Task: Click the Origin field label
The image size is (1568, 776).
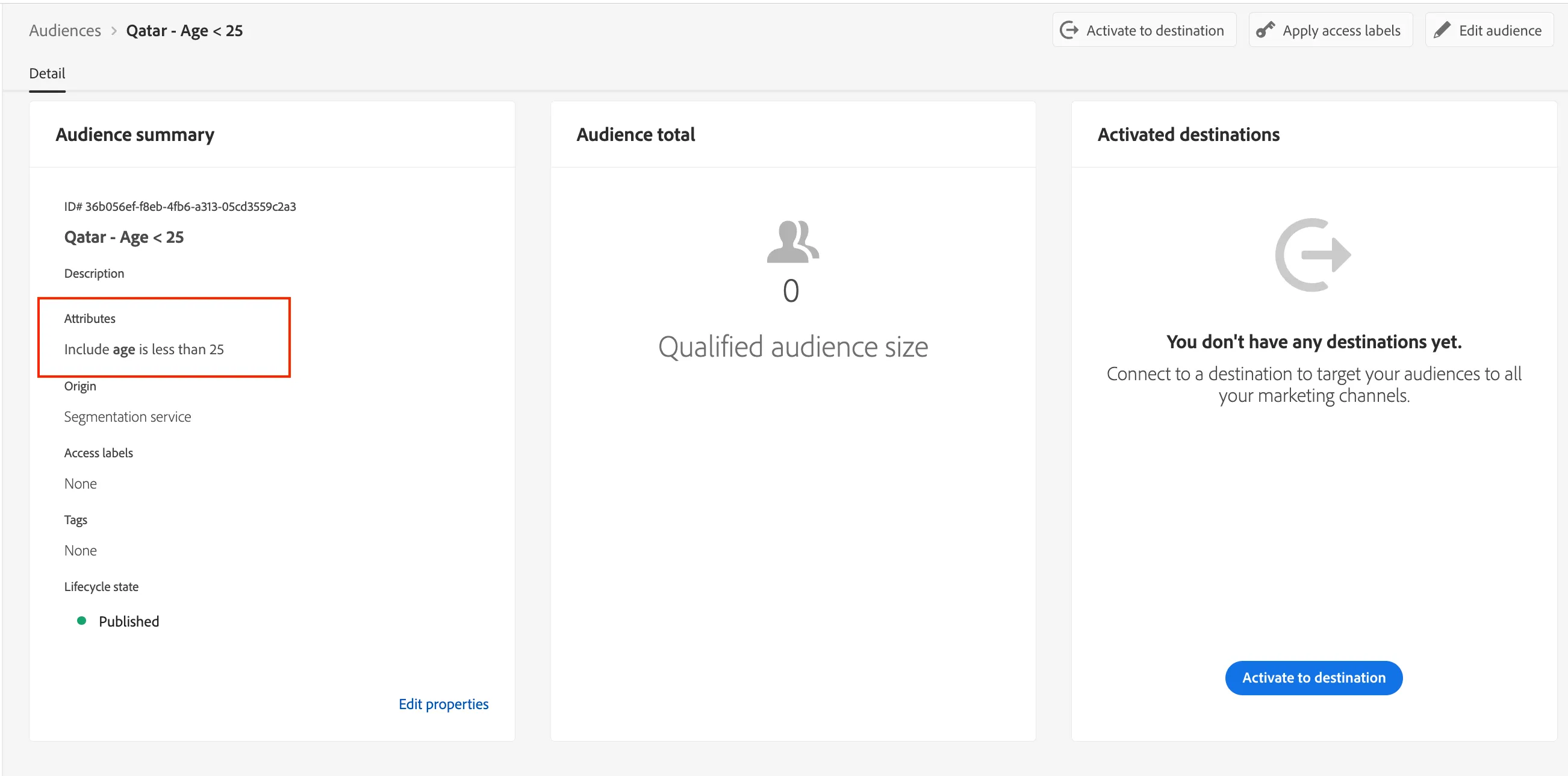Action: [x=79, y=386]
